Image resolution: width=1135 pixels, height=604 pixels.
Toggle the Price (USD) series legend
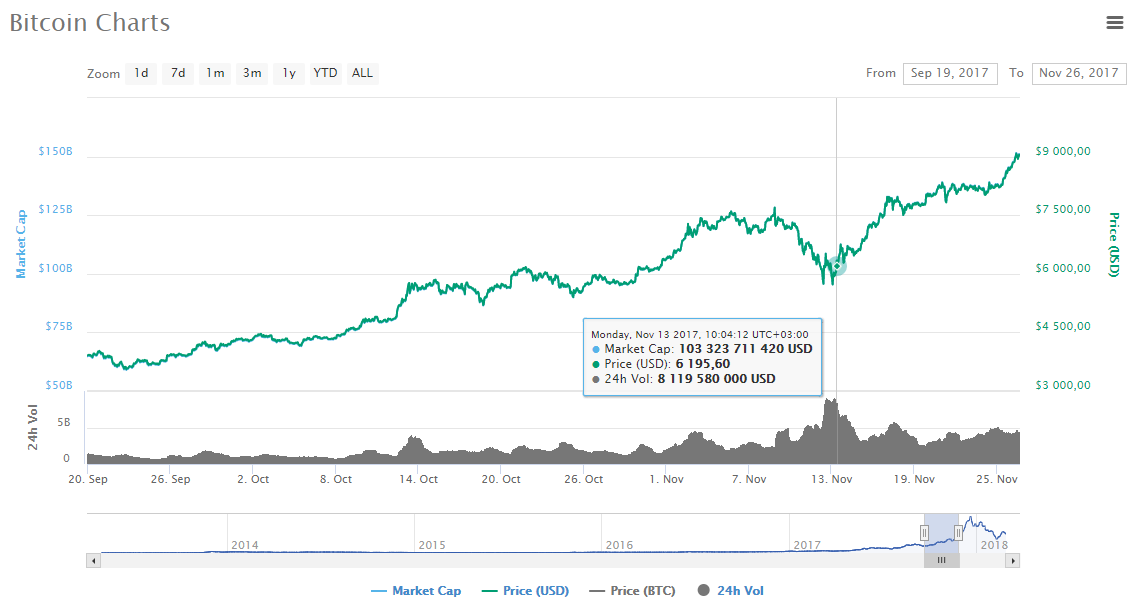click(526, 591)
